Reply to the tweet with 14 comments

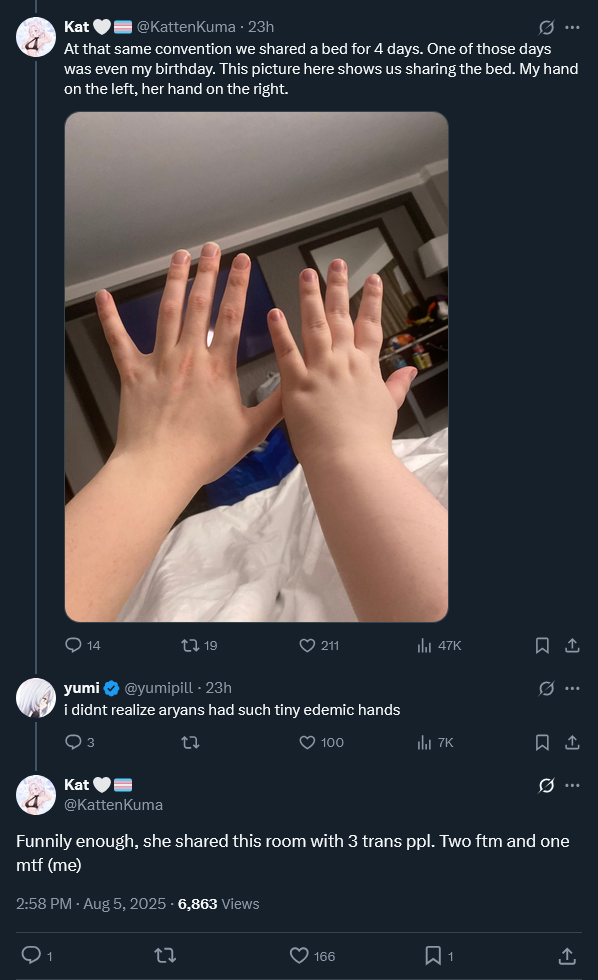pyautogui.click(x=74, y=645)
